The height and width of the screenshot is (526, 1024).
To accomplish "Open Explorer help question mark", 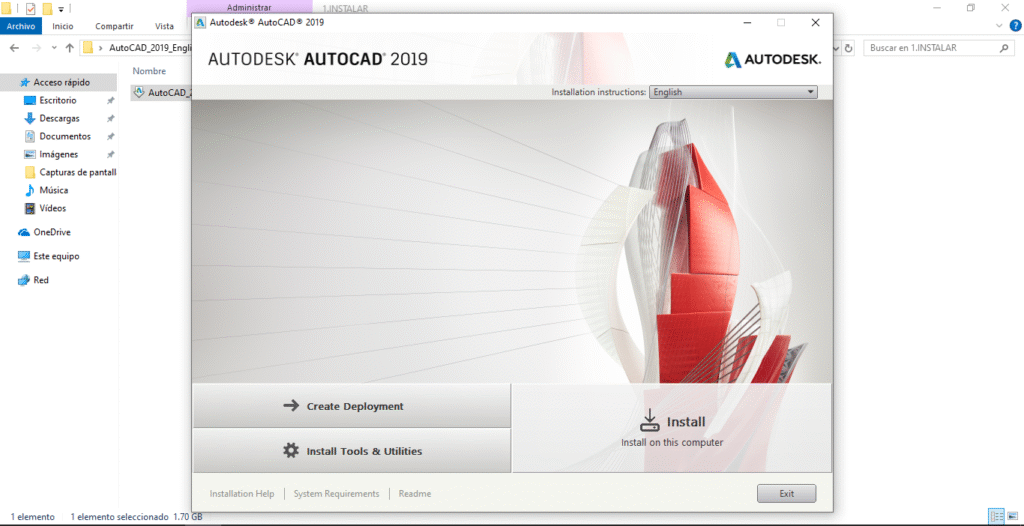I will point(1015,25).
